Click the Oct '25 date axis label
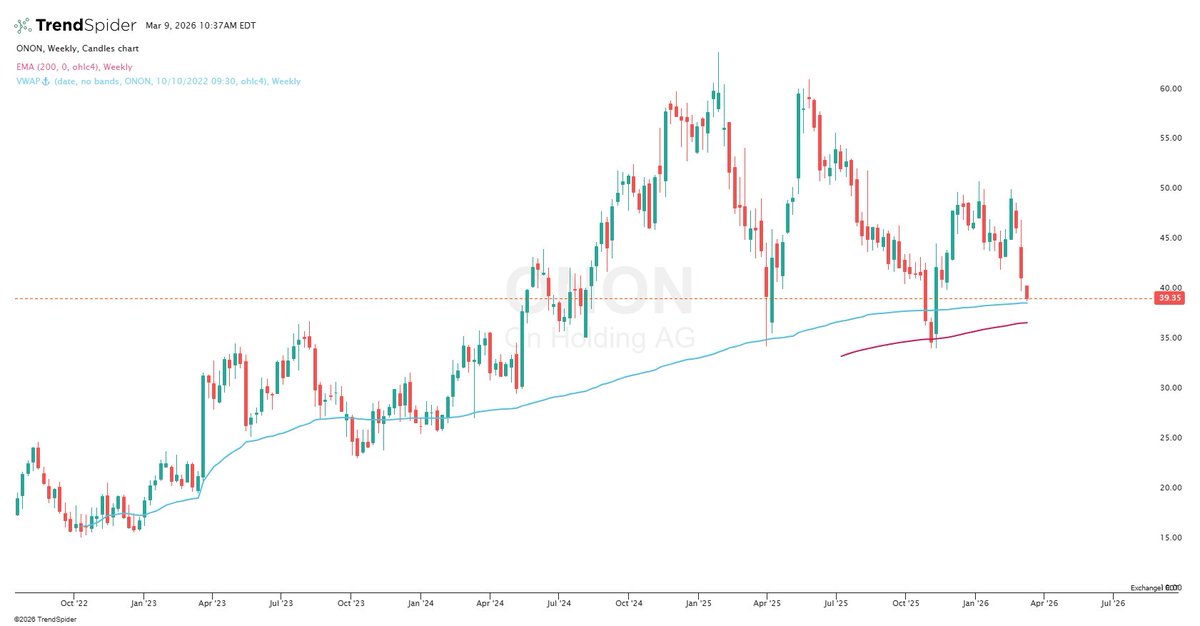 tap(907, 604)
